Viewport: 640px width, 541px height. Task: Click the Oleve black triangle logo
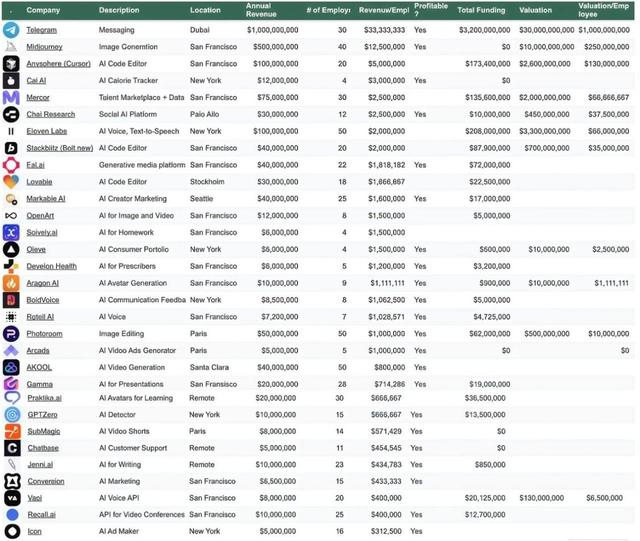[x=11, y=249]
